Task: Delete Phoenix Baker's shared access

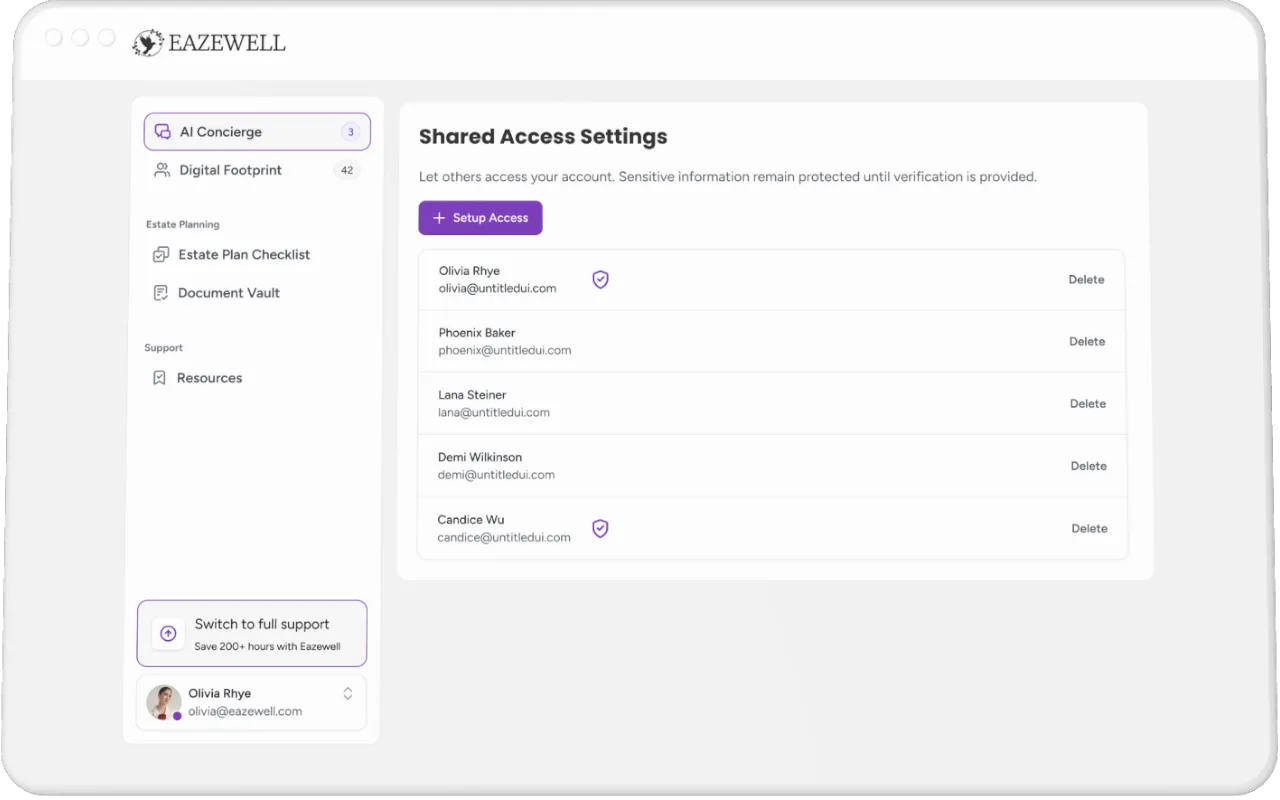Action: click(x=1086, y=342)
